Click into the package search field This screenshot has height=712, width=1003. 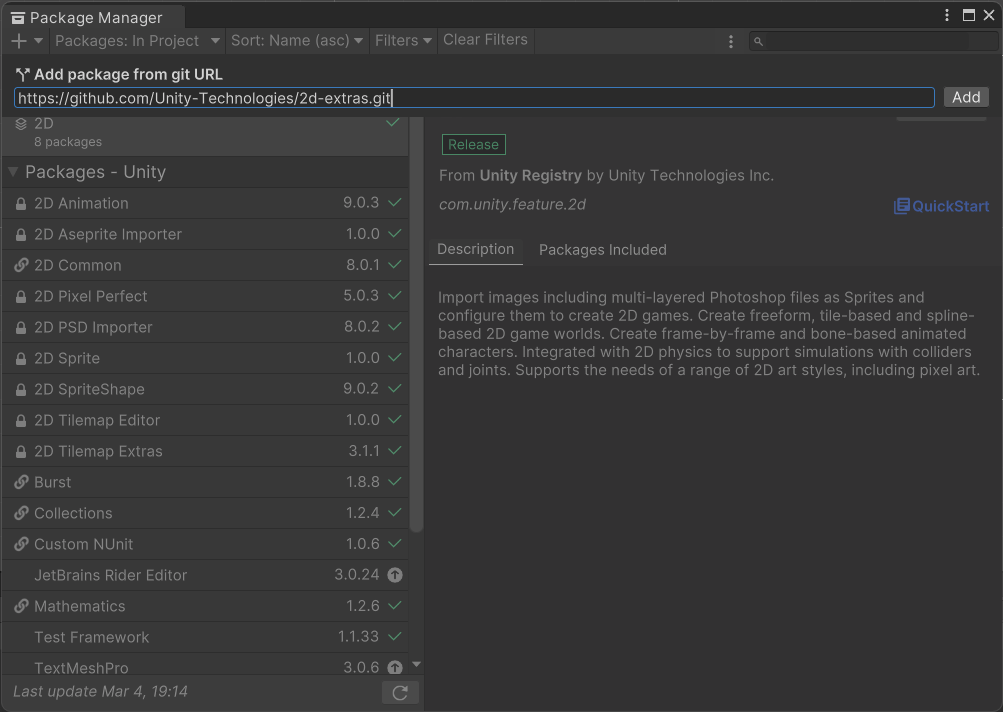coord(873,42)
